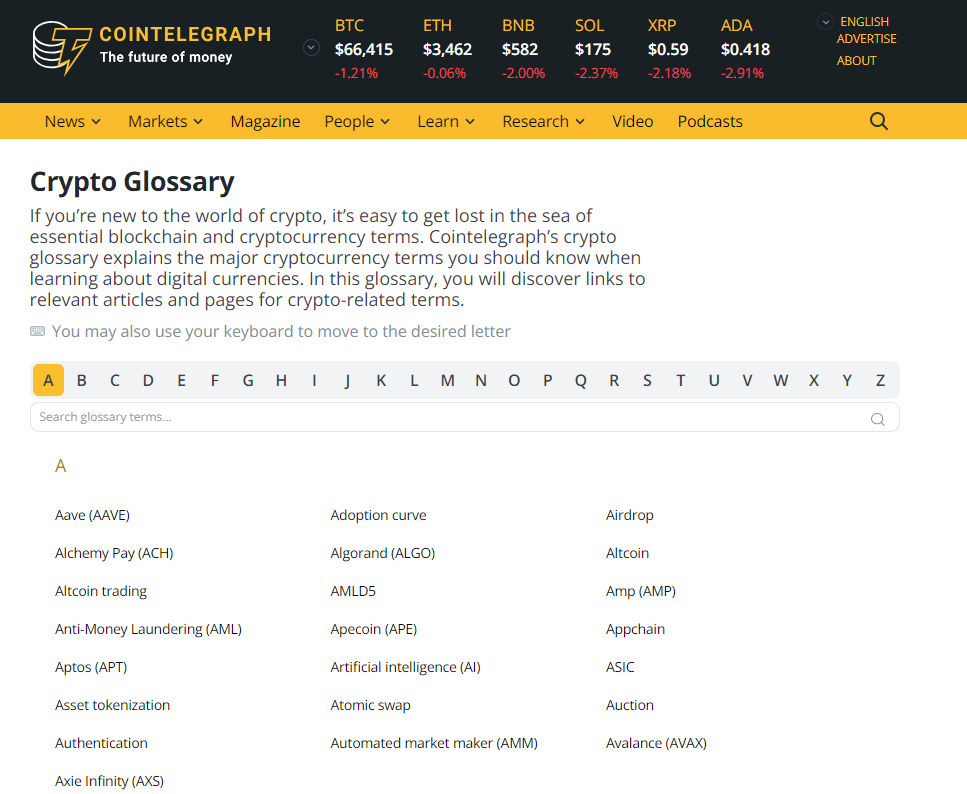The height and width of the screenshot is (794, 967).
Task: Open the BTC price ticker
Action: tap(363, 49)
